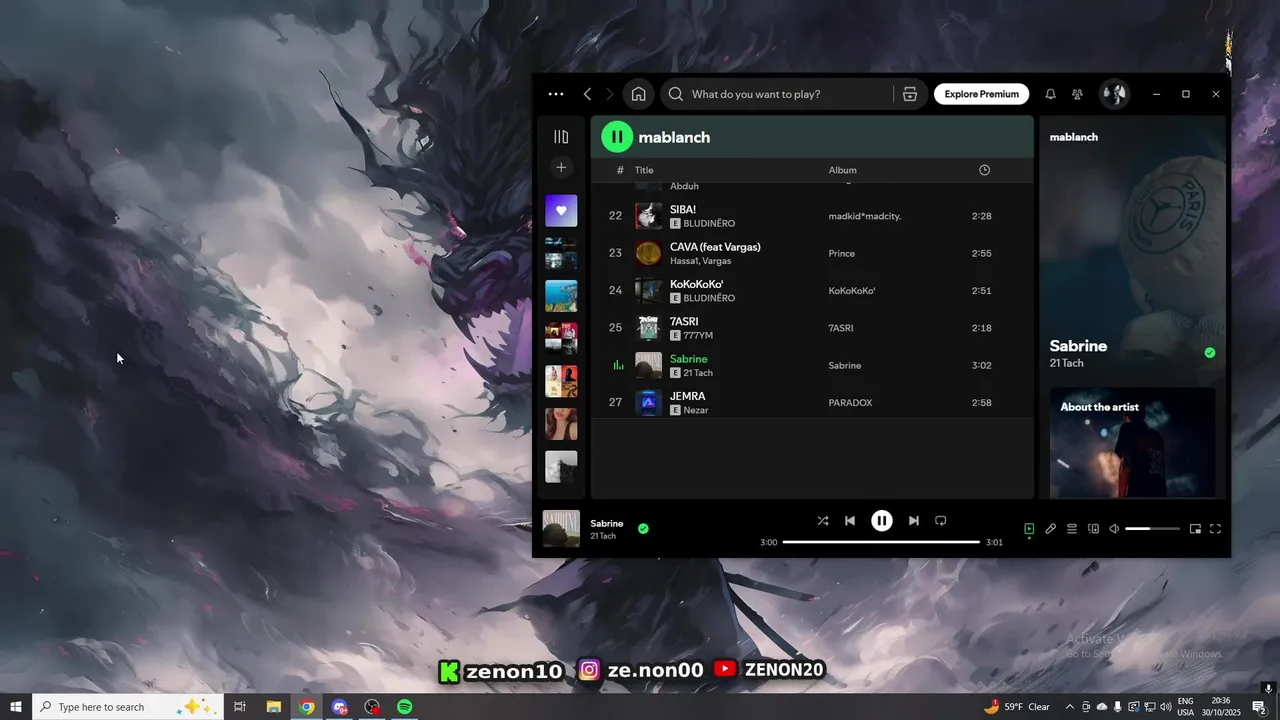Toggle the saved check in player bar

[x=643, y=528]
